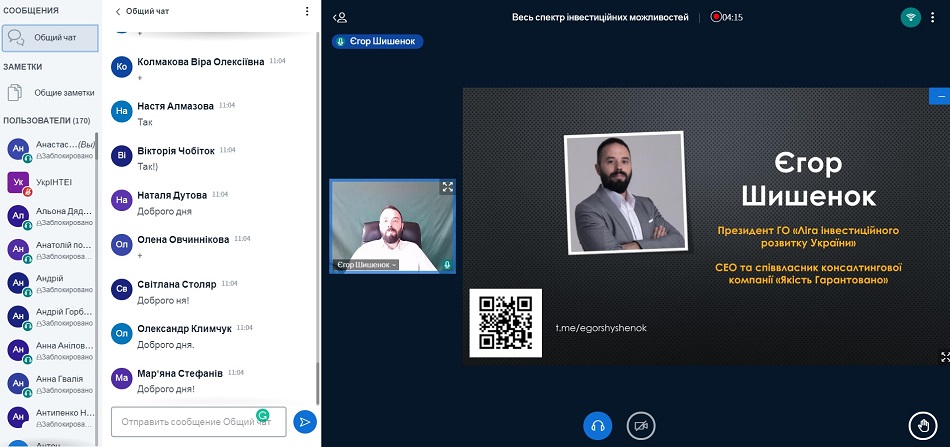Make the presentation slide fullscreen
The image size is (950, 447).
pos(944,356)
